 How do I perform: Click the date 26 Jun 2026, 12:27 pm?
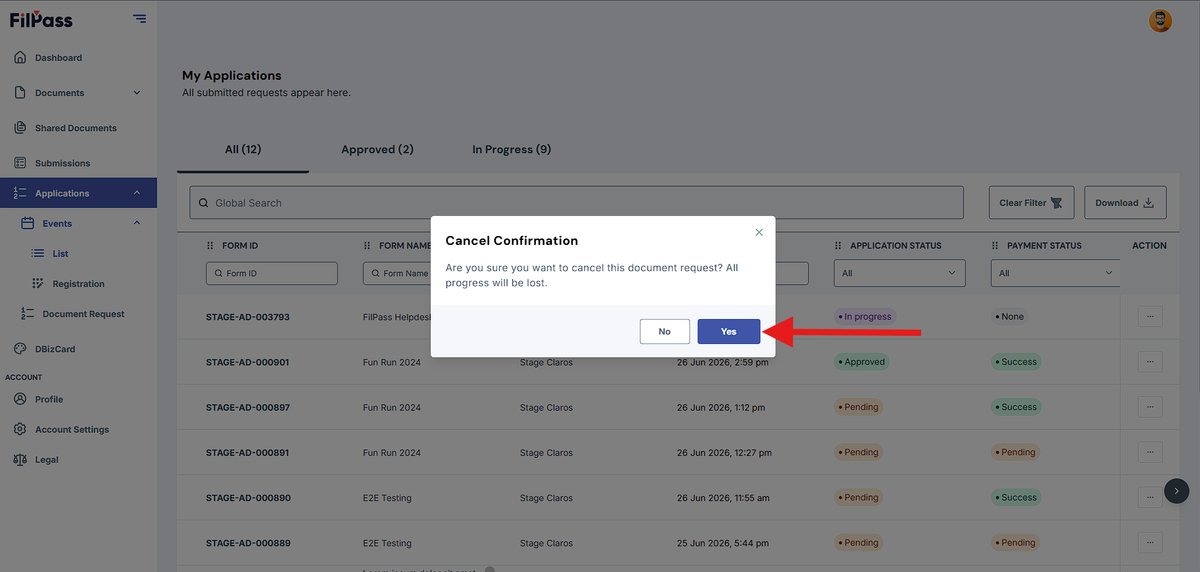[x=725, y=452]
